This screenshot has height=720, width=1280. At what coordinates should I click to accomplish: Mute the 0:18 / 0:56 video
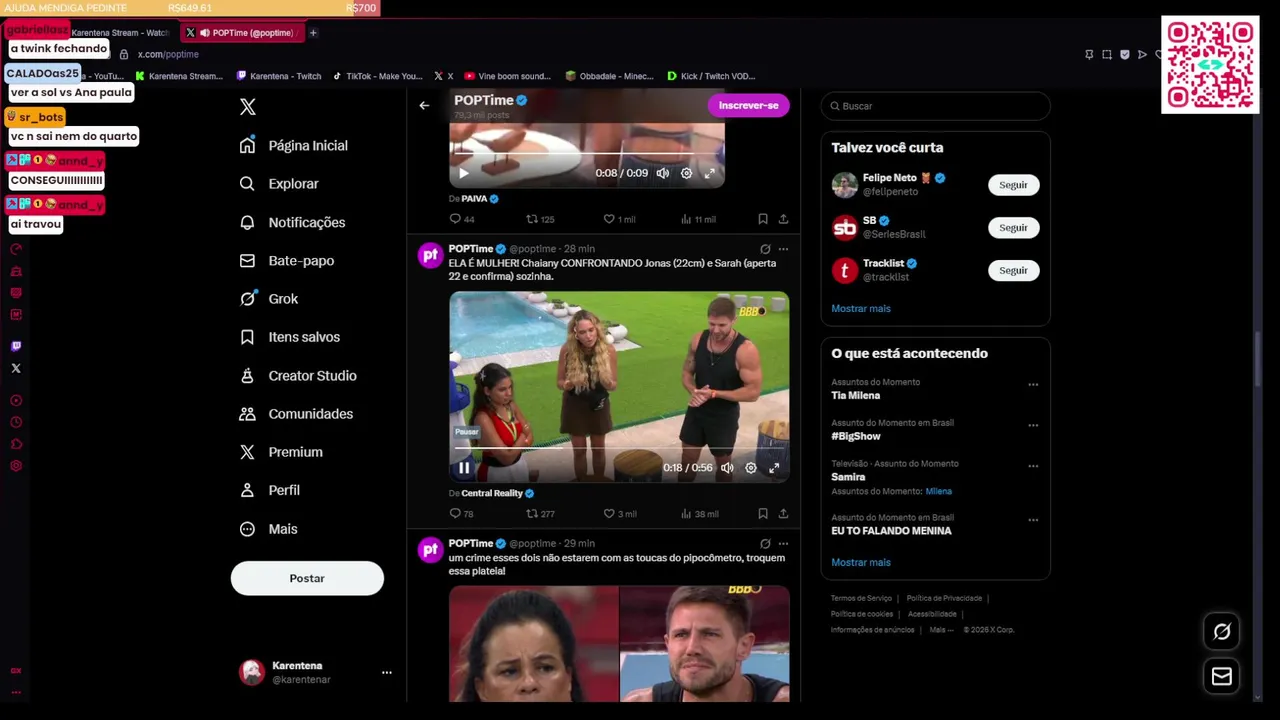coord(727,468)
